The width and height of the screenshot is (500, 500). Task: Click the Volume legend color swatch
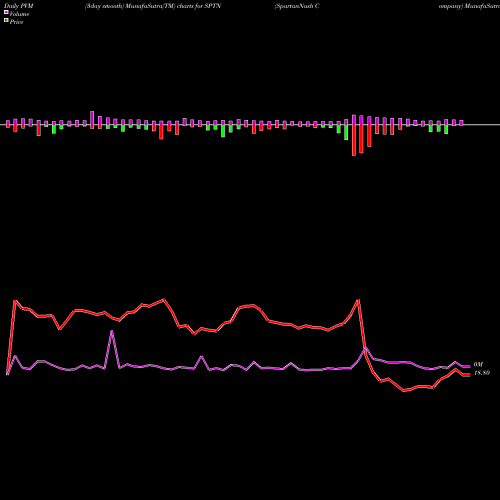(x=6, y=12)
